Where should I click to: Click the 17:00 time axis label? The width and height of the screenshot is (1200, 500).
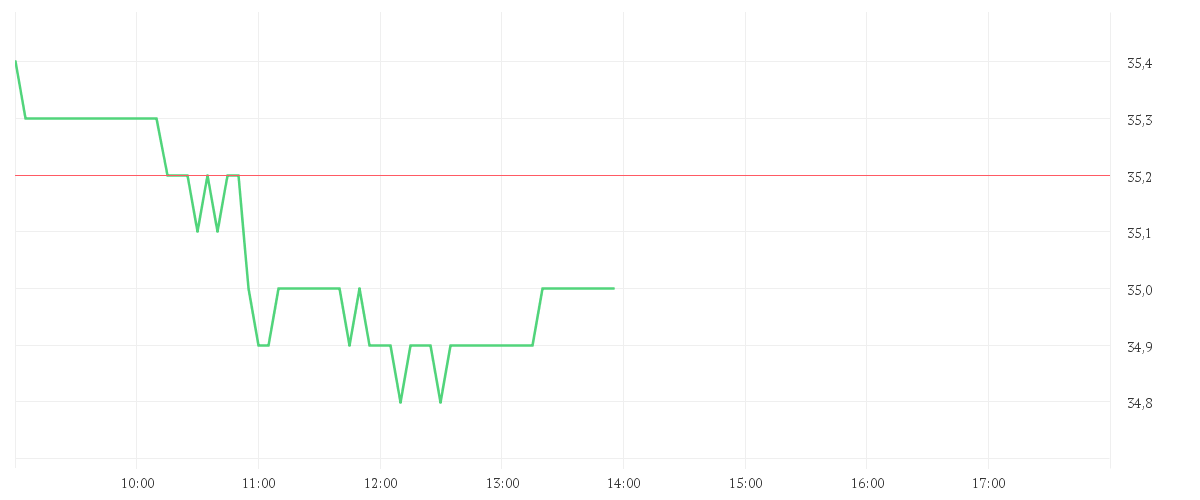pos(989,484)
